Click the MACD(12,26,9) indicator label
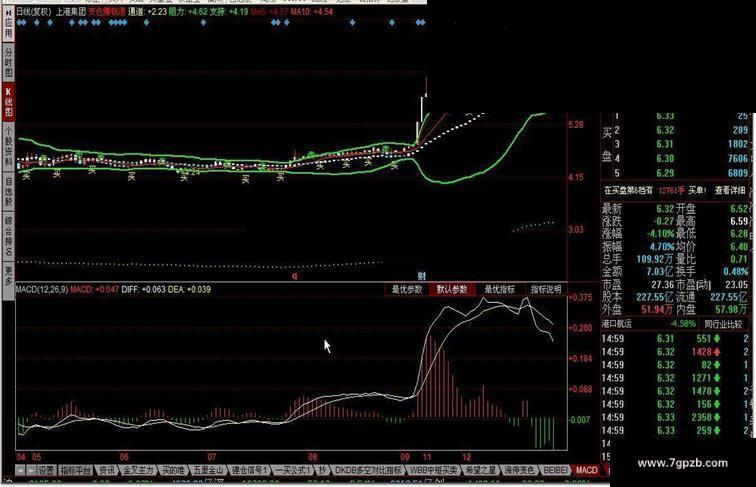The height and width of the screenshot is (487, 756). coord(41,289)
